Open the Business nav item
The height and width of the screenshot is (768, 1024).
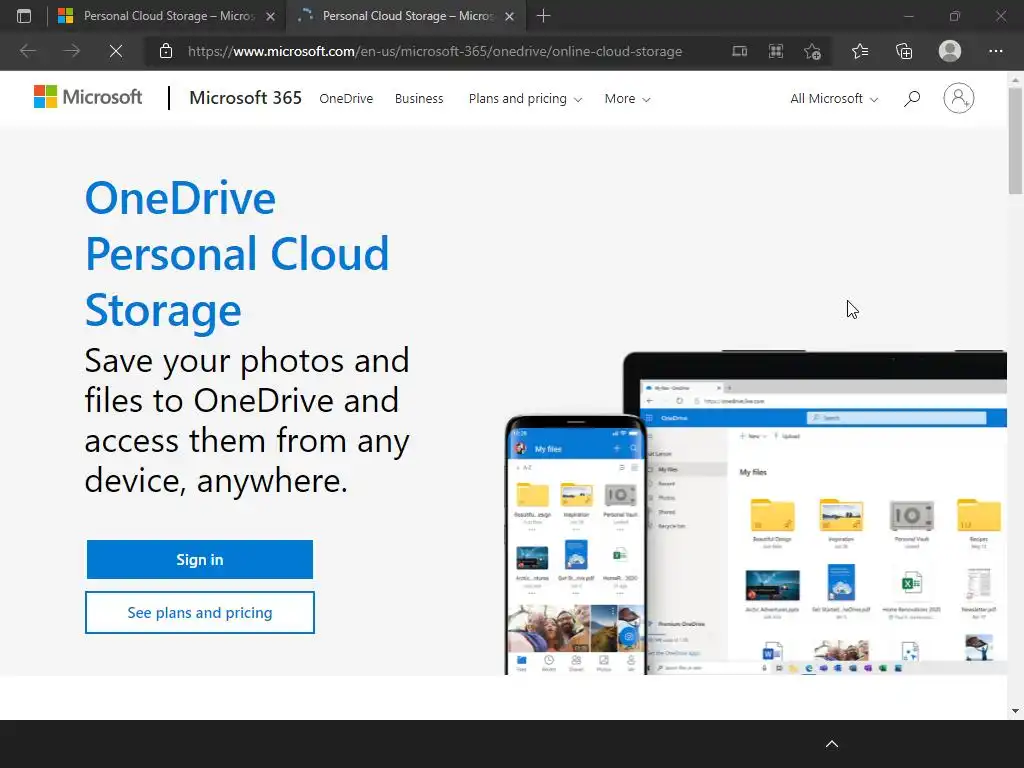(x=419, y=99)
